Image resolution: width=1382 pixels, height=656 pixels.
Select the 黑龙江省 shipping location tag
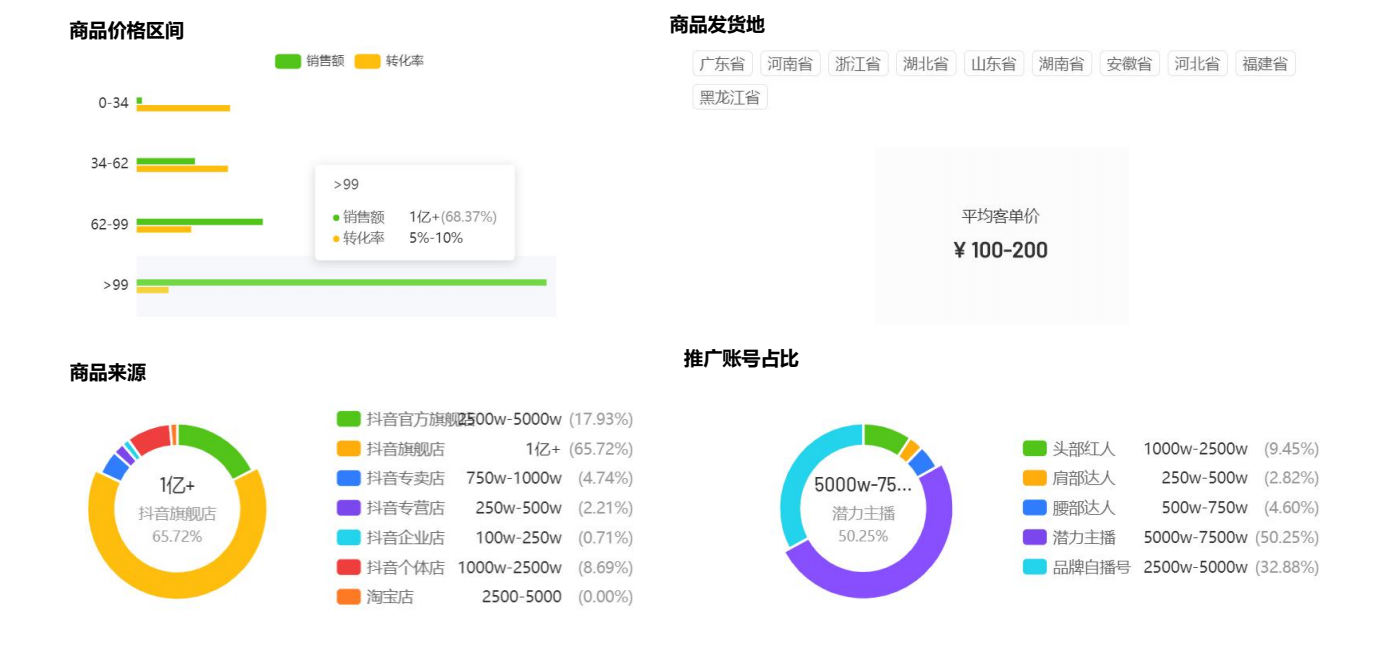pos(728,97)
